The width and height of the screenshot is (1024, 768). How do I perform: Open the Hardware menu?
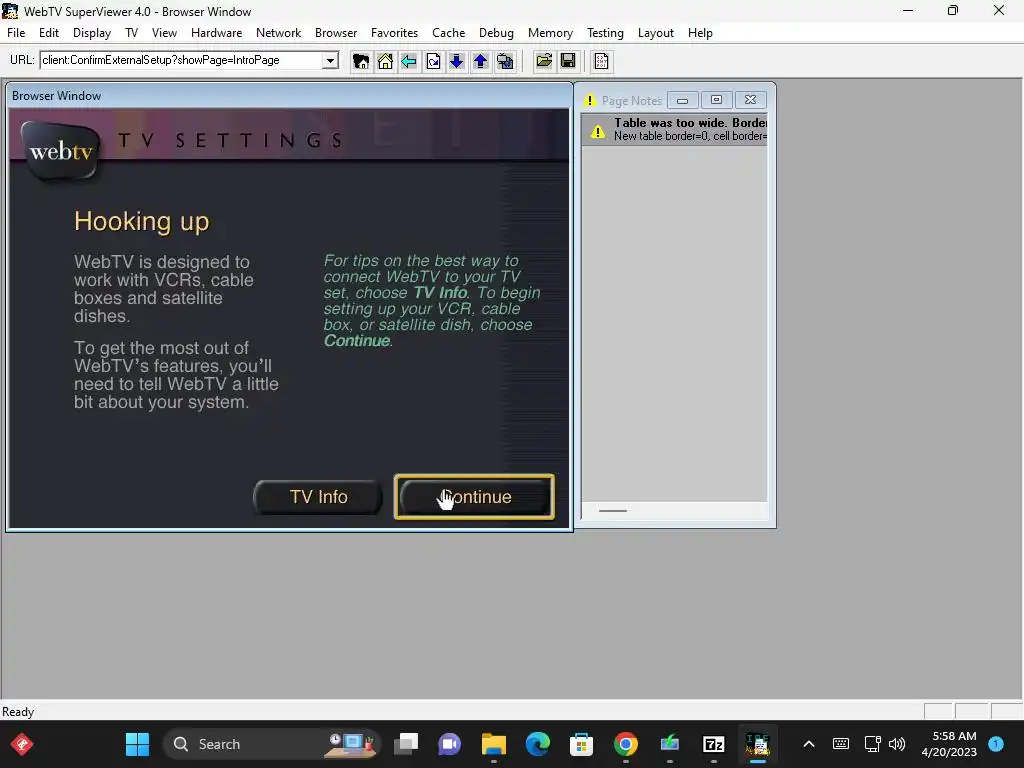(x=216, y=33)
